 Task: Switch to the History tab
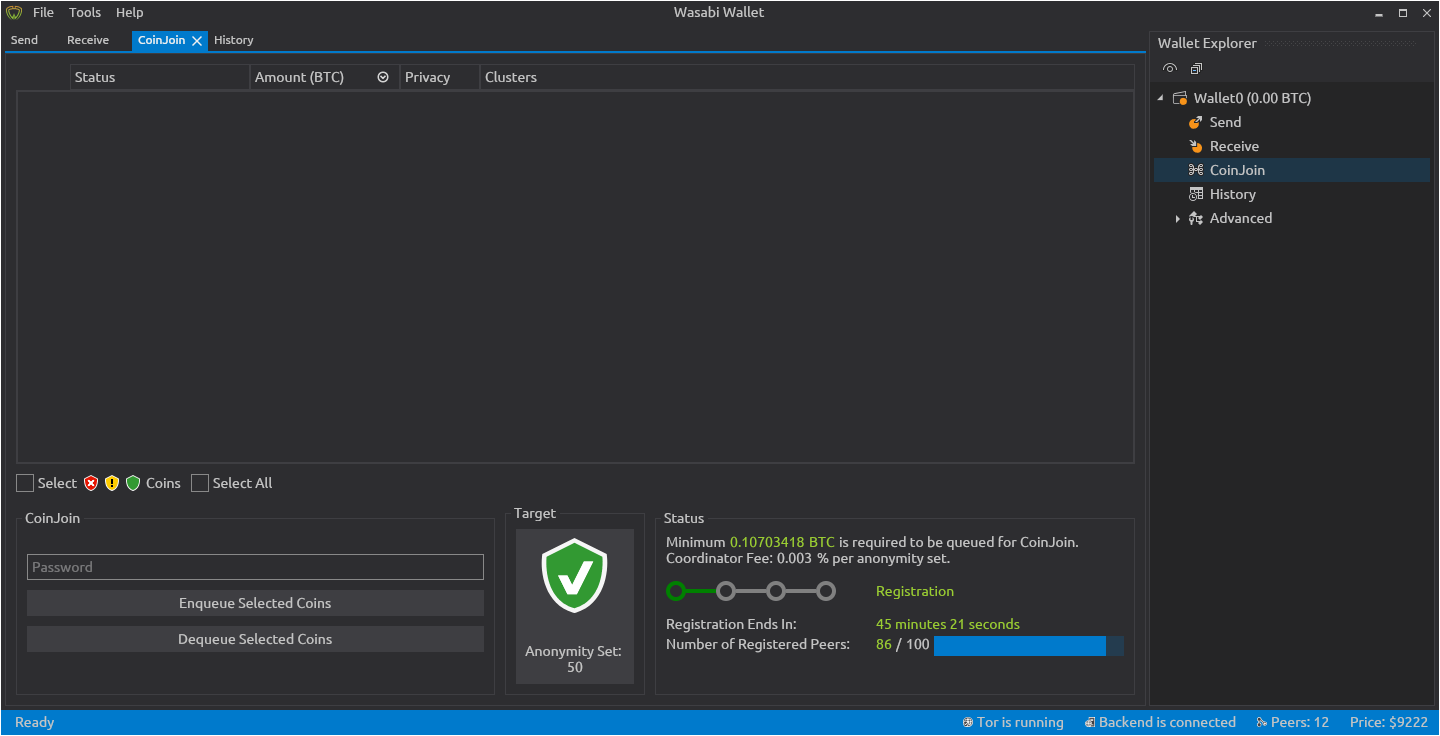(234, 40)
